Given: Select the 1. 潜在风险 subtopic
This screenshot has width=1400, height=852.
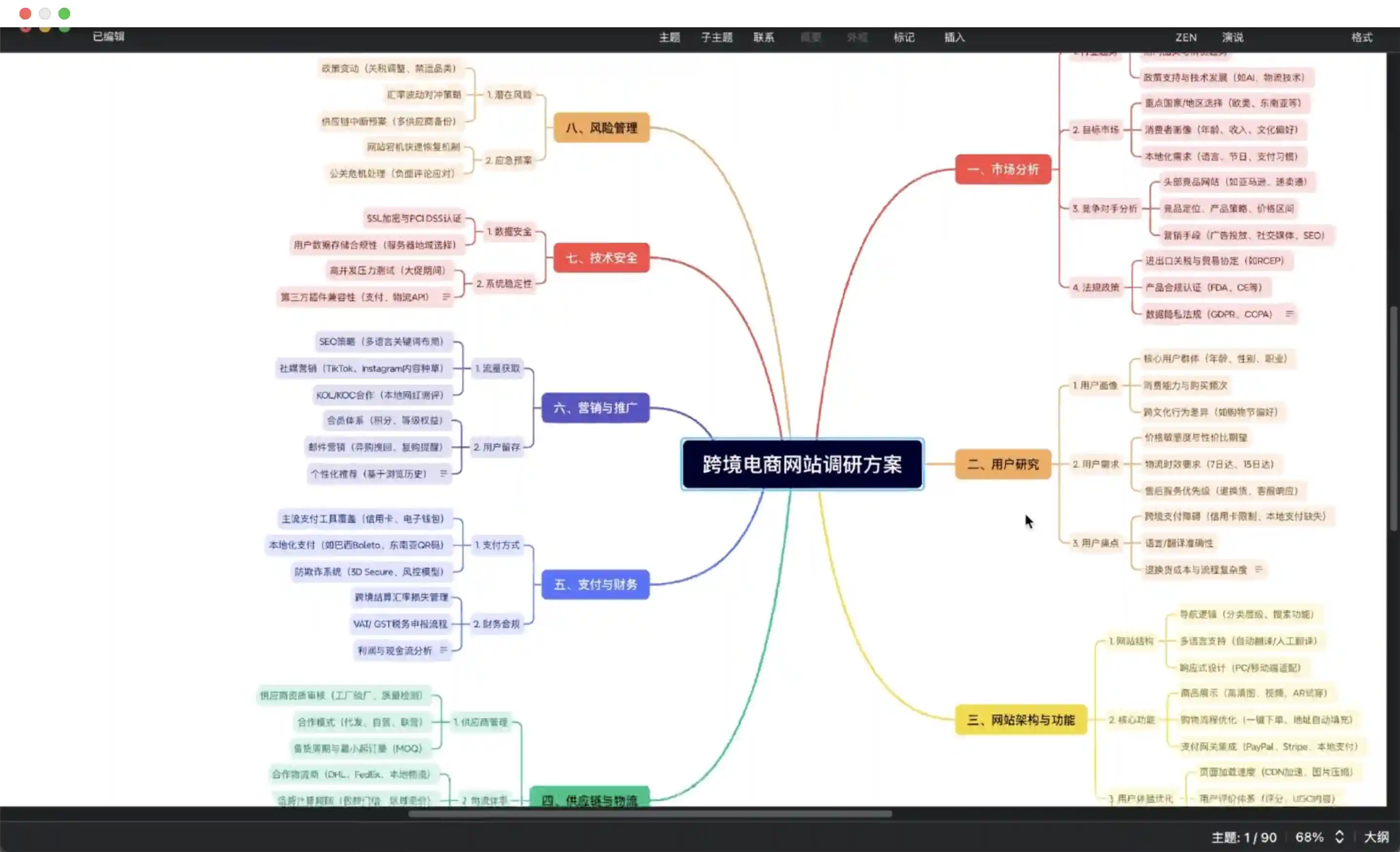Looking at the screenshot, I should (510, 94).
